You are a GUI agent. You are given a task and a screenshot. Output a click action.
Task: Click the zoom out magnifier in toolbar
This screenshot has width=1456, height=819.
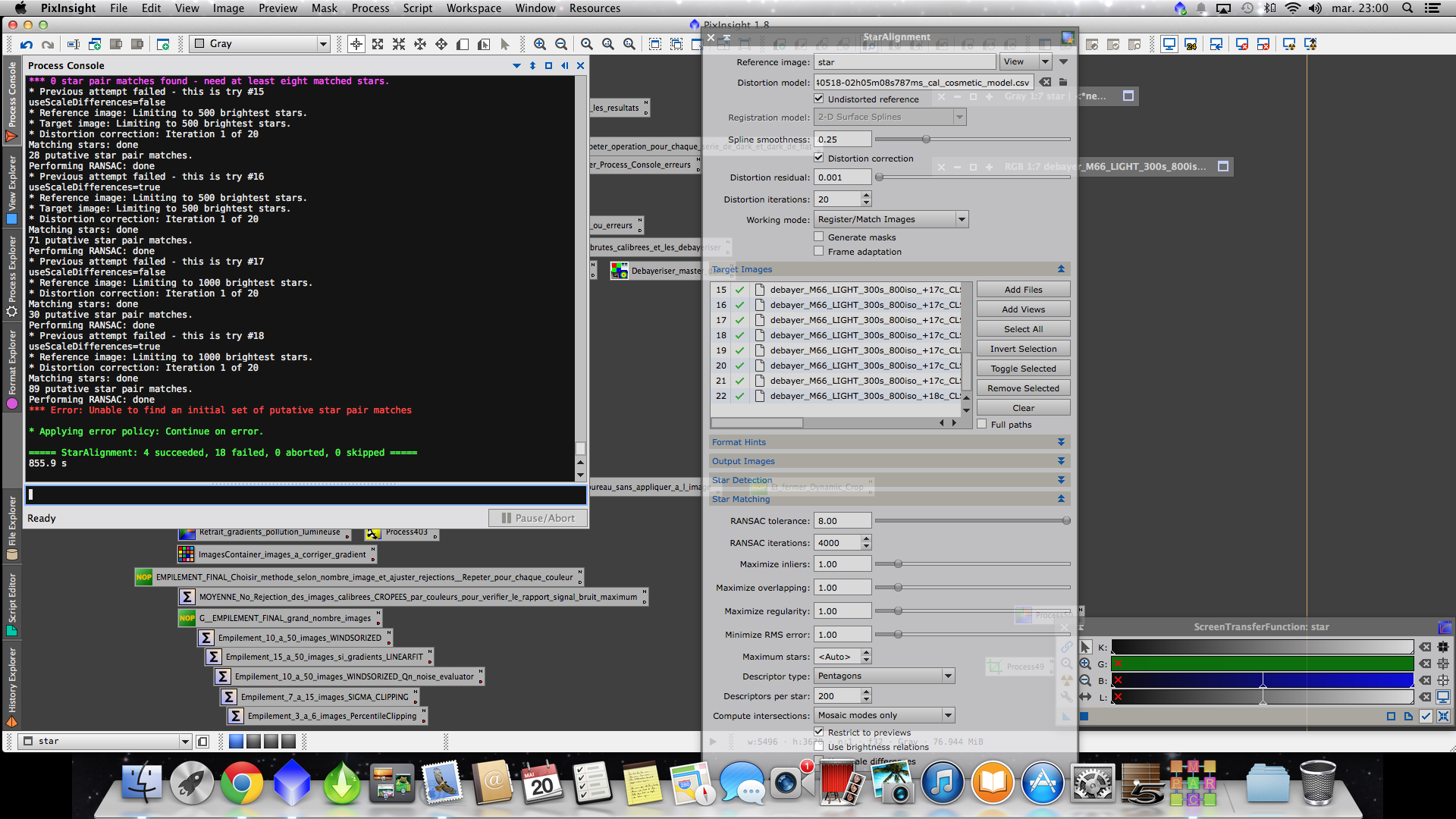pyautogui.click(x=561, y=45)
